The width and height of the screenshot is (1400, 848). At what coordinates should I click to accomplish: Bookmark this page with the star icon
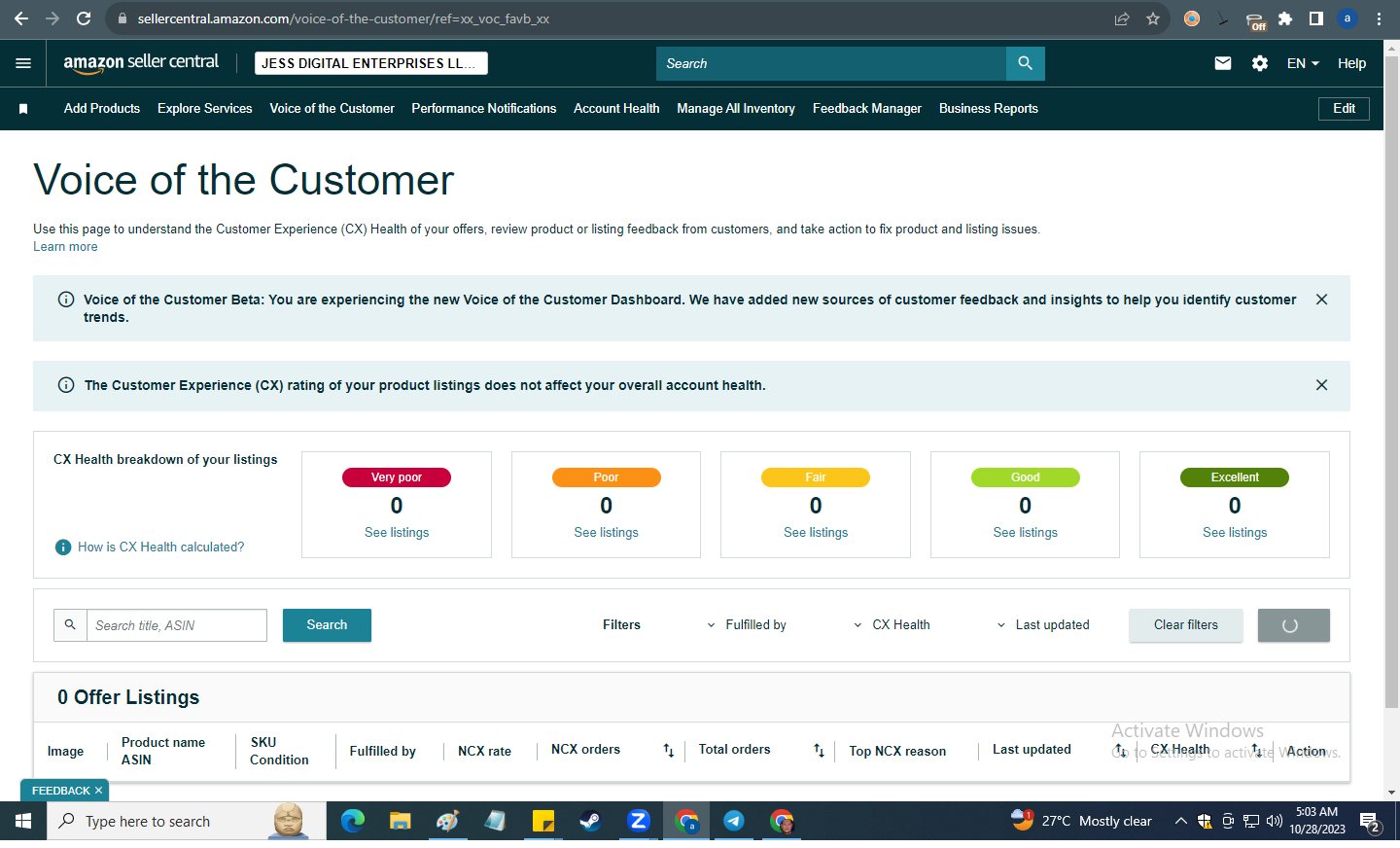[x=1153, y=18]
